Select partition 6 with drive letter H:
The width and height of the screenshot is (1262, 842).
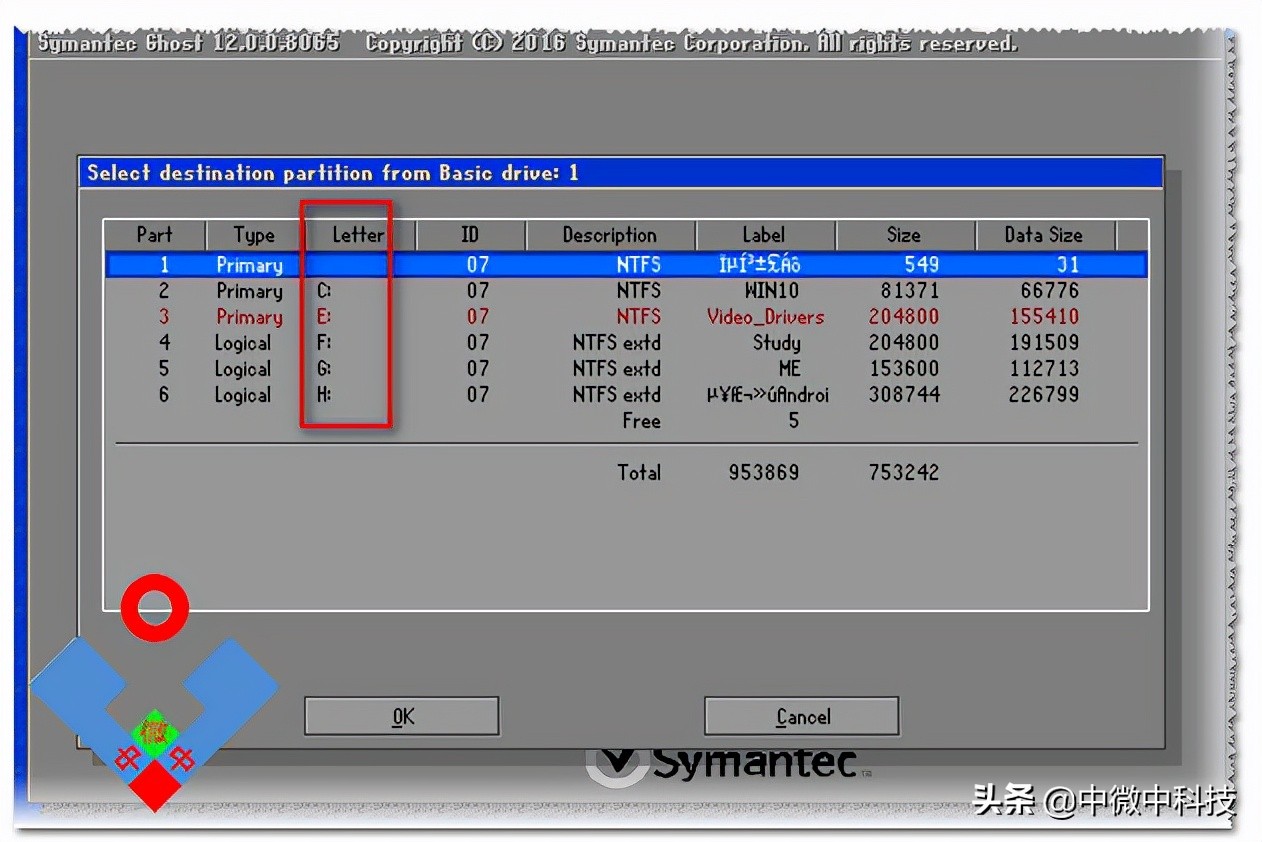(625, 395)
